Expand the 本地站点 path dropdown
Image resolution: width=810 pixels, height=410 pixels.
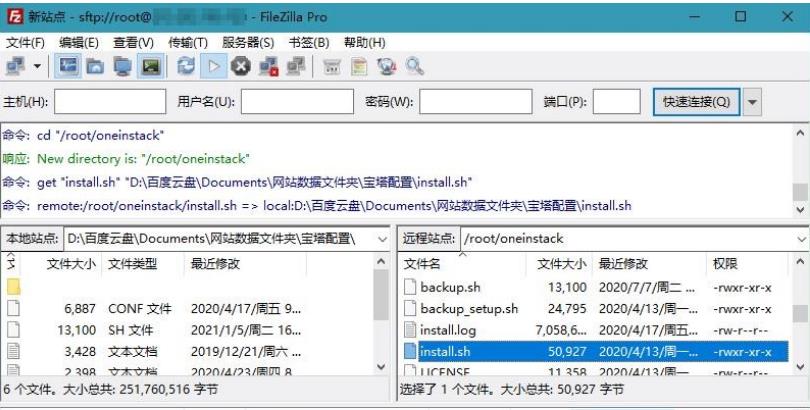tap(382, 239)
